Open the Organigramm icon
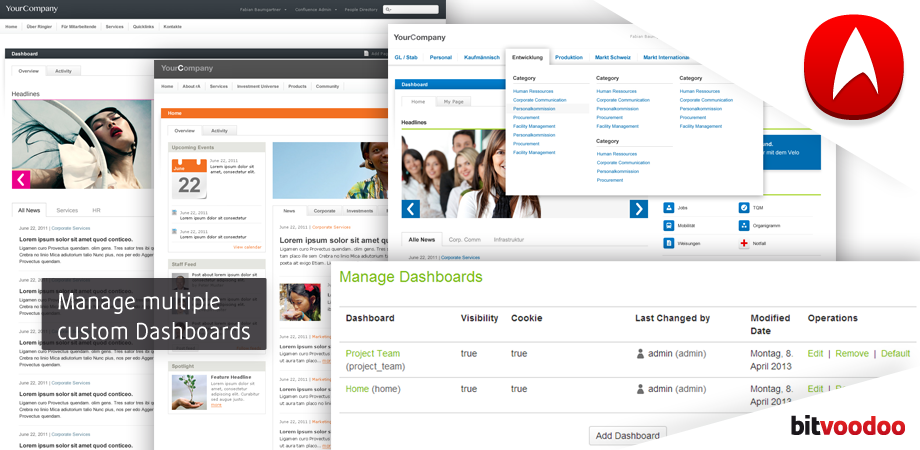The height and width of the screenshot is (450, 920). [x=744, y=225]
